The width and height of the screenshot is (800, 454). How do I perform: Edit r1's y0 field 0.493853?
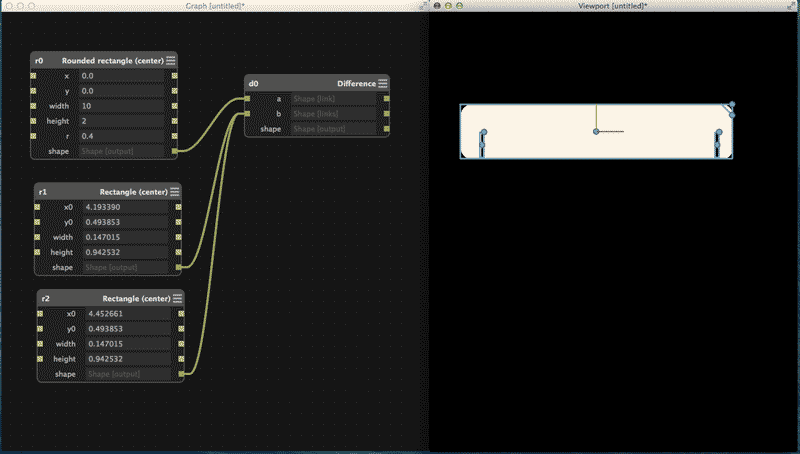pyautogui.click(x=126, y=222)
